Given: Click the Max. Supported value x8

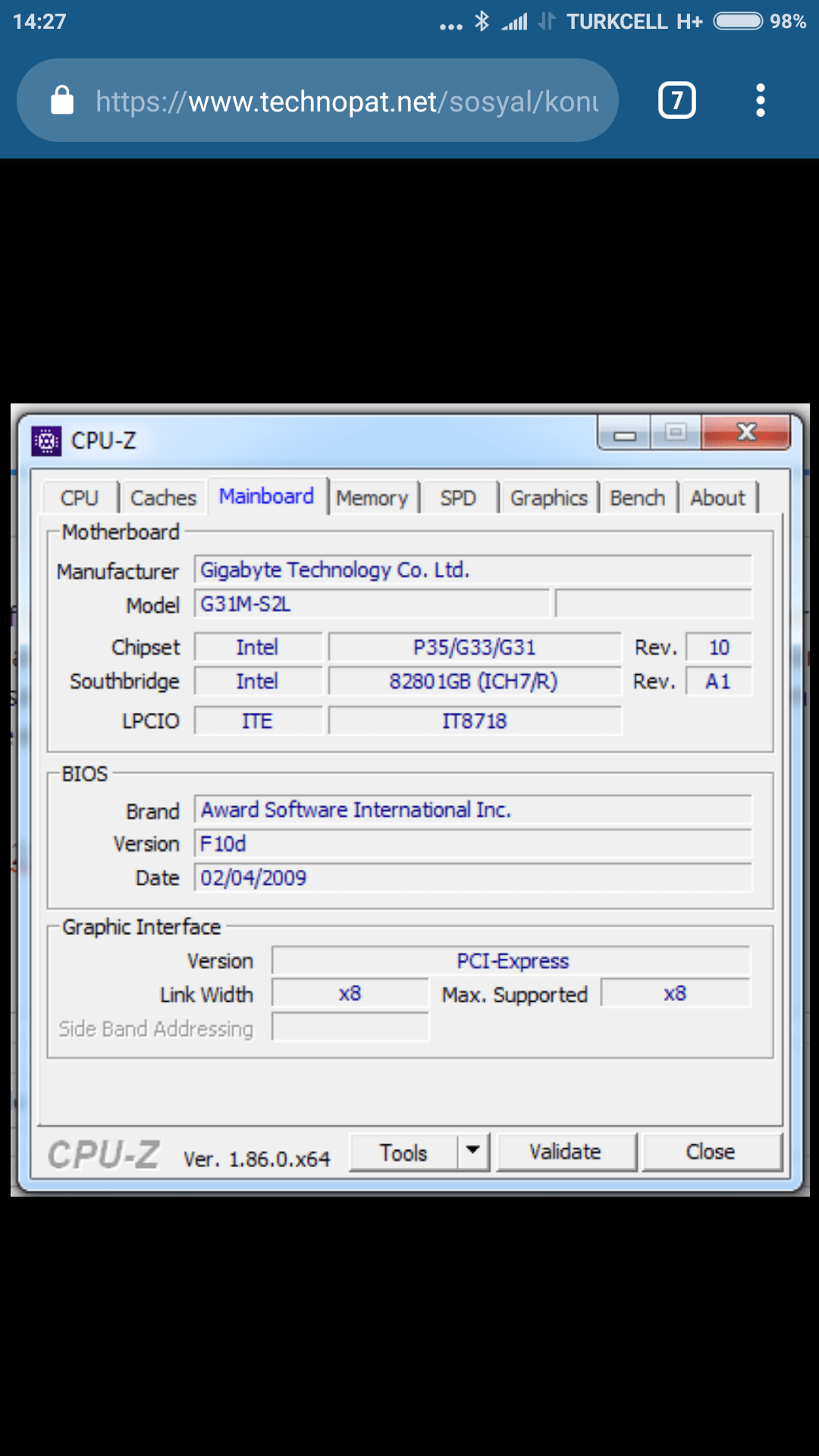Looking at the screenshot, I should 676,993.
